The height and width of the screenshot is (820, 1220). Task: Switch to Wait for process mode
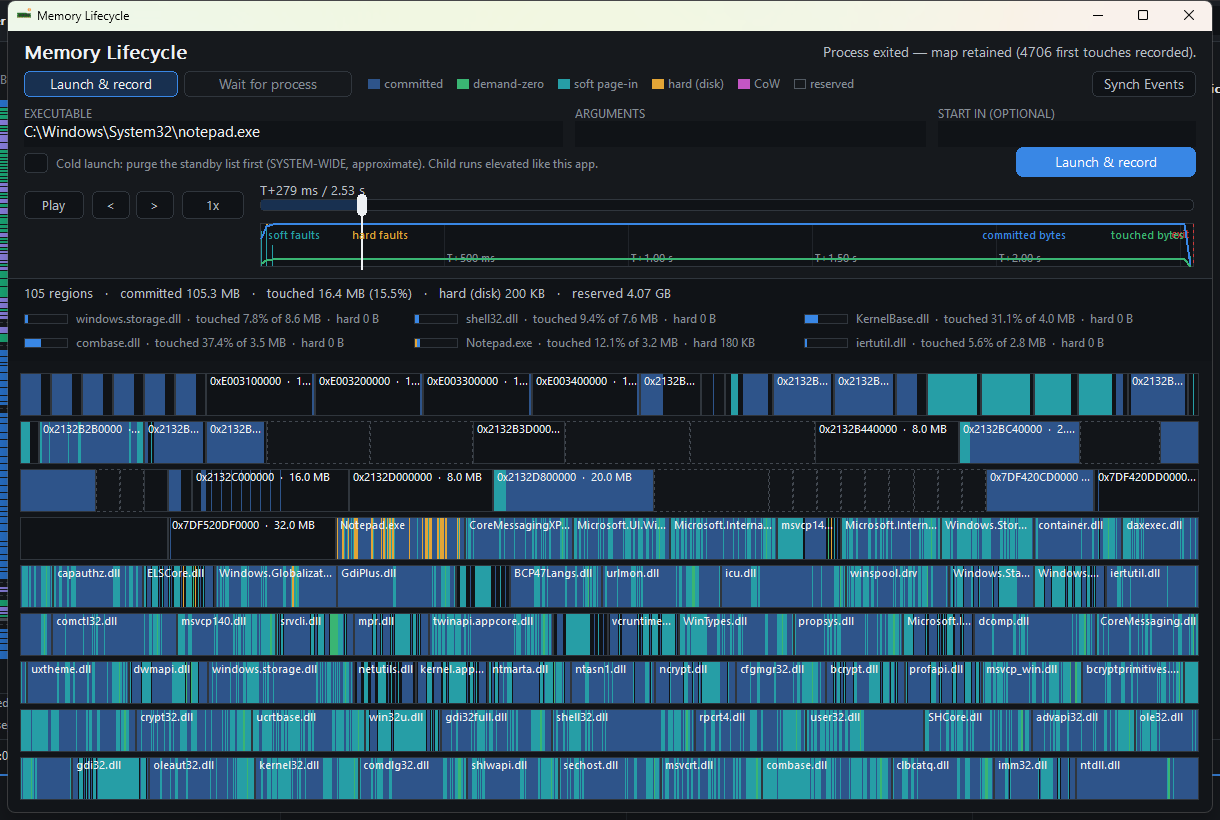click(x=268, y=84)
